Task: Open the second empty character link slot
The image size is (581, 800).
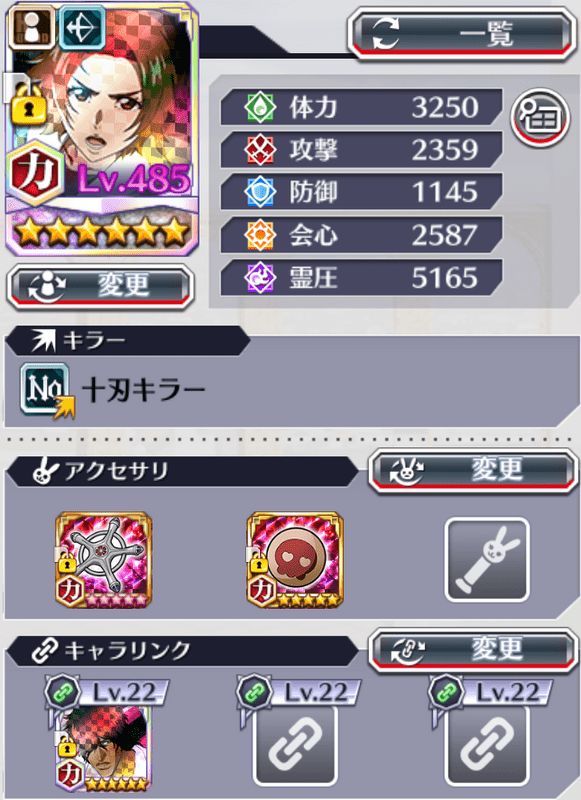Action: pyautogui.click(x=295, y=746)
